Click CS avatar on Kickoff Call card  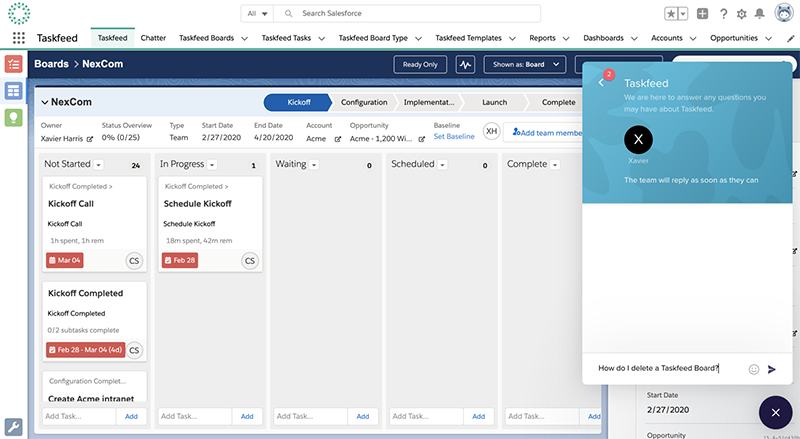pos(134,261)
